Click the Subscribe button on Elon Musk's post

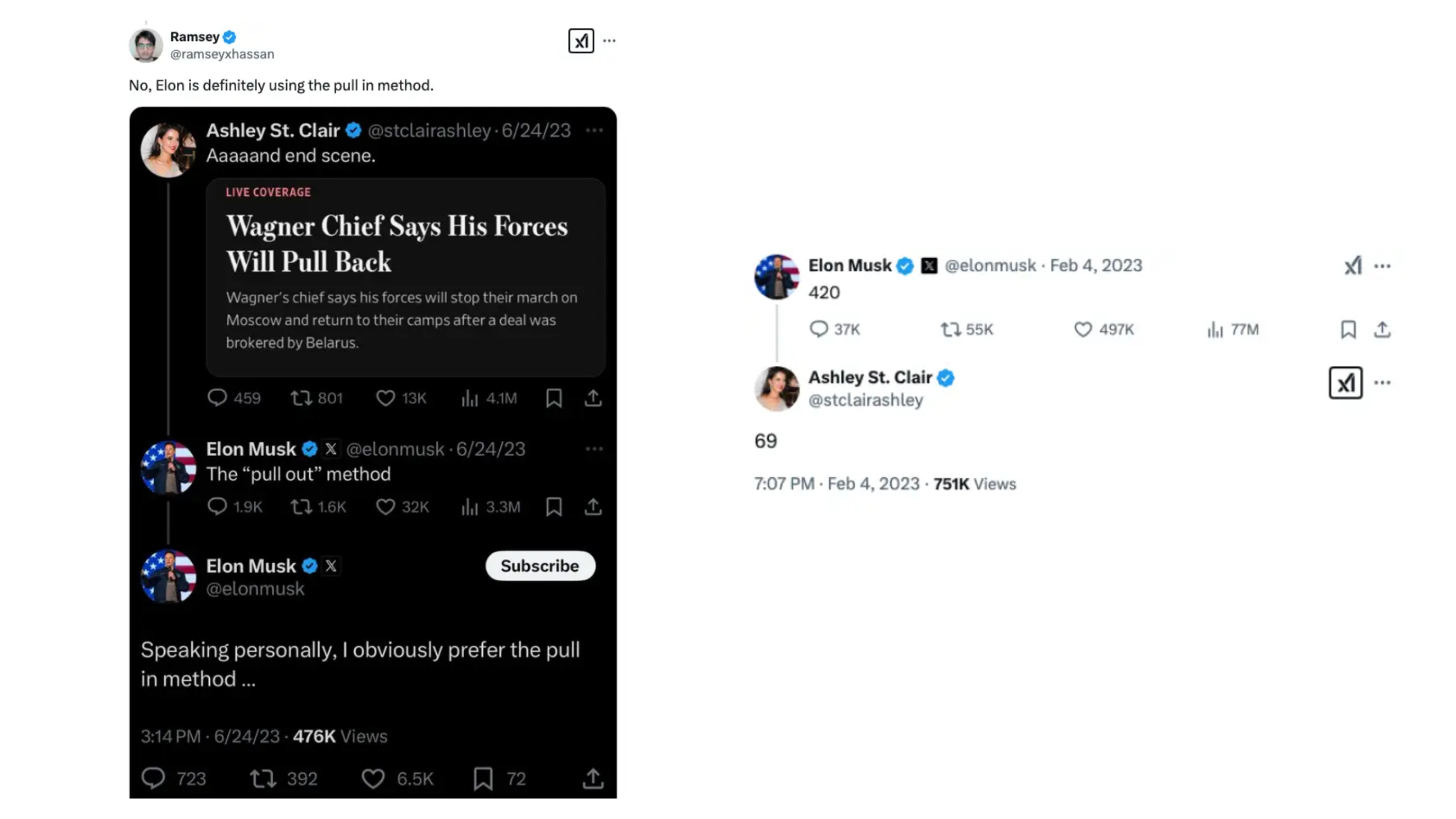pos(540,566)
